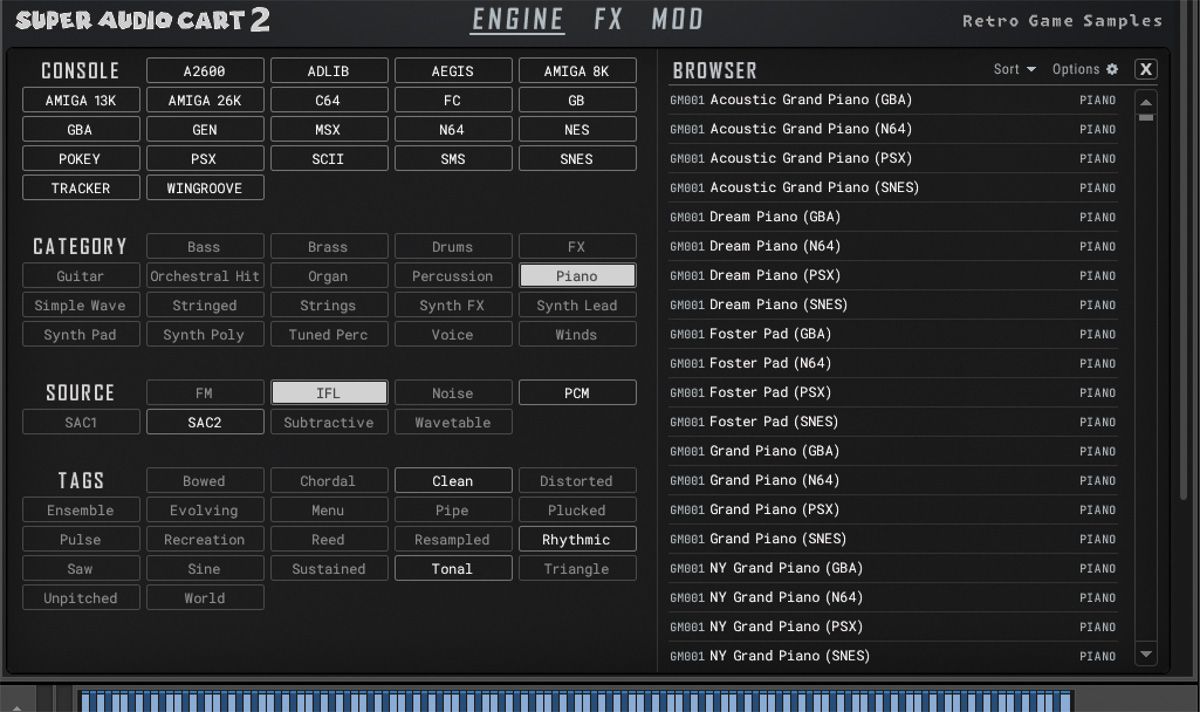Toggle the AEGIS console filter

pyautogui.click(x=452, y=71)
